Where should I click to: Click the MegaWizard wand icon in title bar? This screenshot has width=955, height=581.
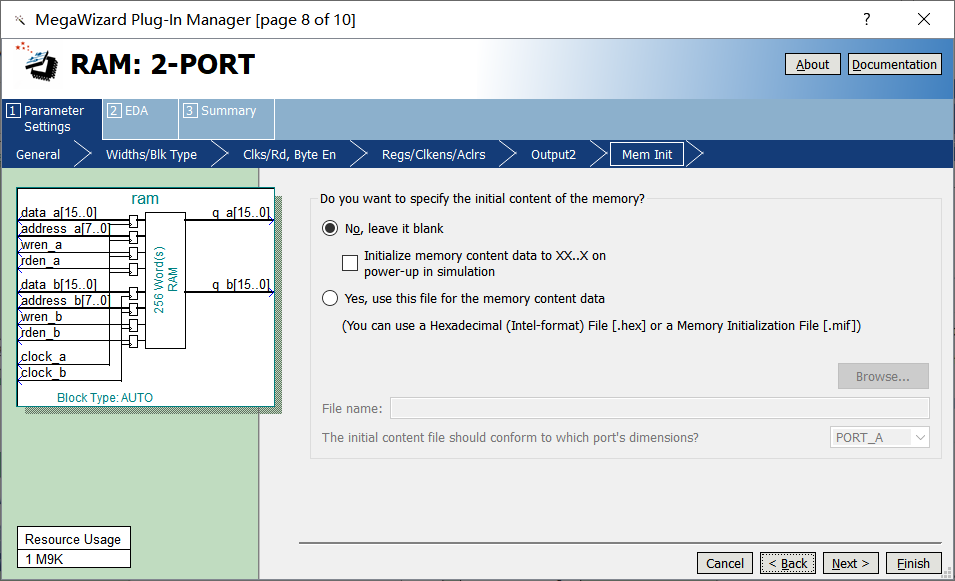20,20
